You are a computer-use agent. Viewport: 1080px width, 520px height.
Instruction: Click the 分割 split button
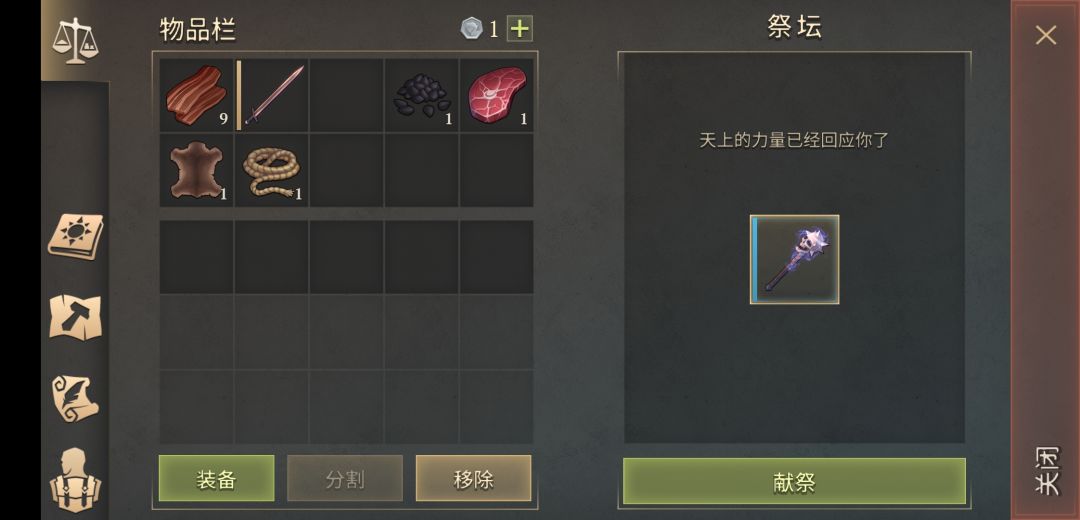tap(345, 479)
